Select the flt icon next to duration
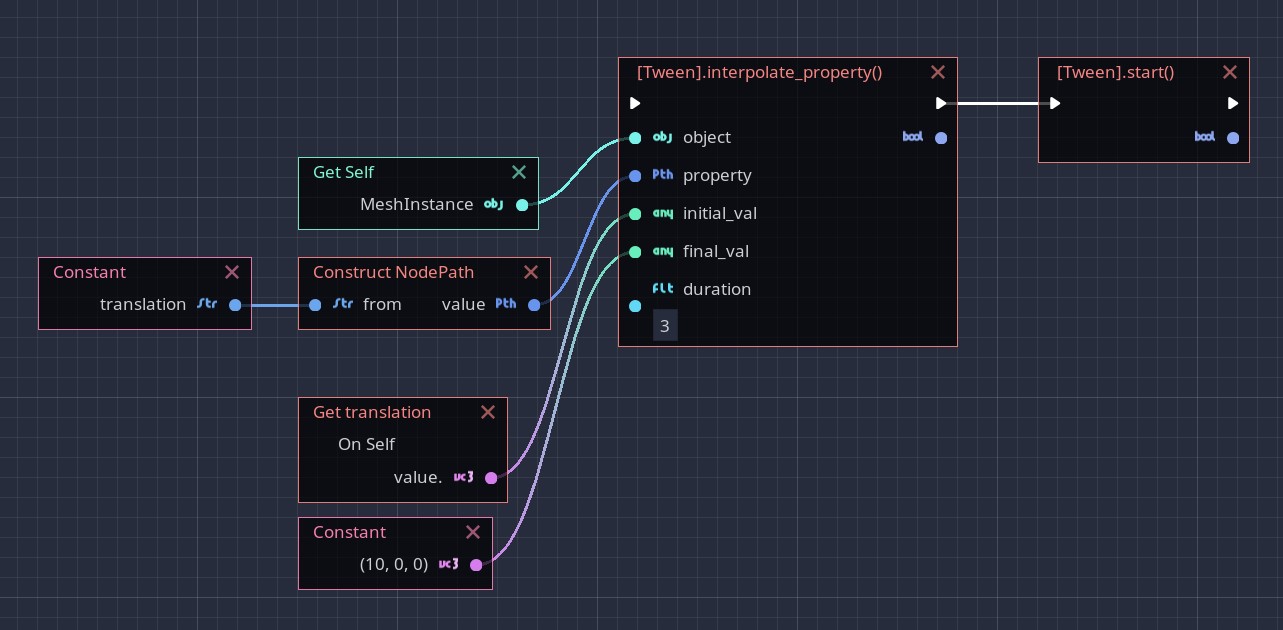The image size is (1283, 630). 662,288
